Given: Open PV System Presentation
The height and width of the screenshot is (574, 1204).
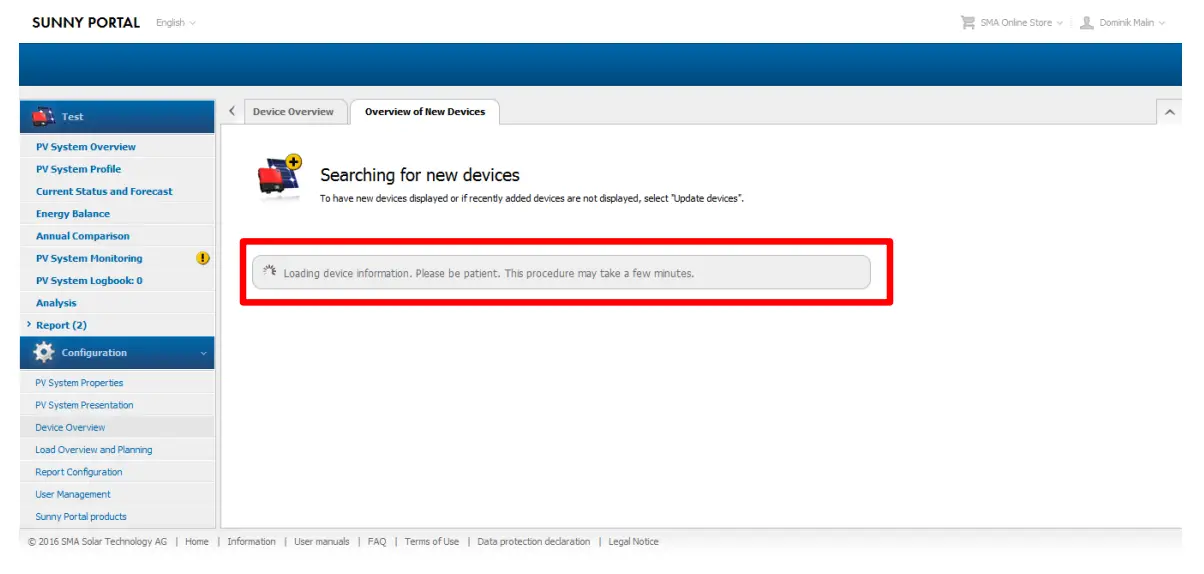Looking at the screenshot, I should [84, 405].
